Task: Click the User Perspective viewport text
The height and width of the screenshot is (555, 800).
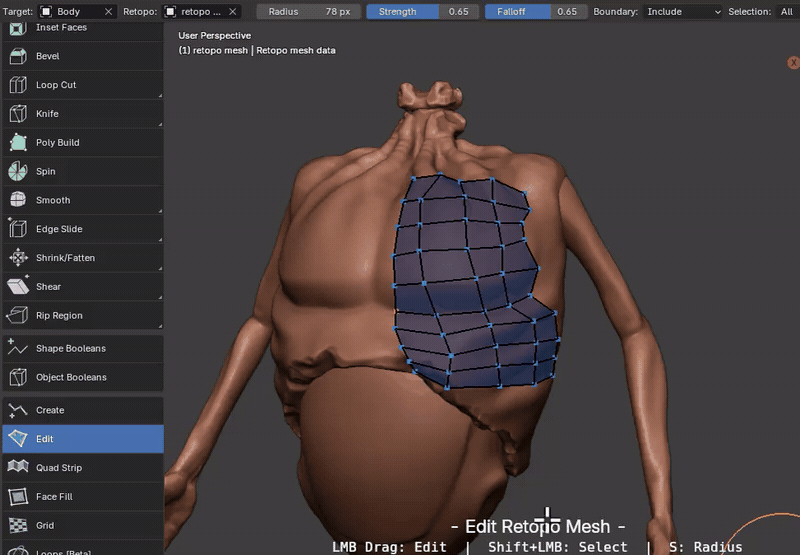Action: [x=214, y=35]
